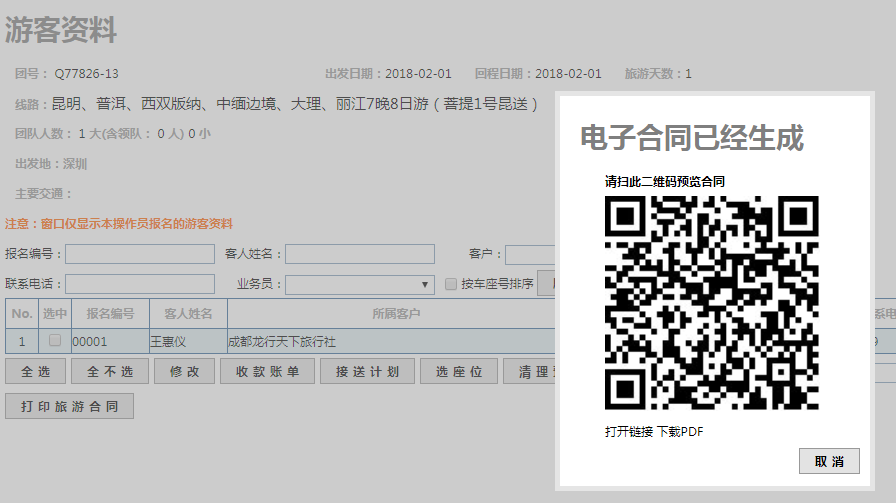The image size is (896, 503).
Task: Click the 电子合同已经生成 dialog title
Action: [692, 138]
